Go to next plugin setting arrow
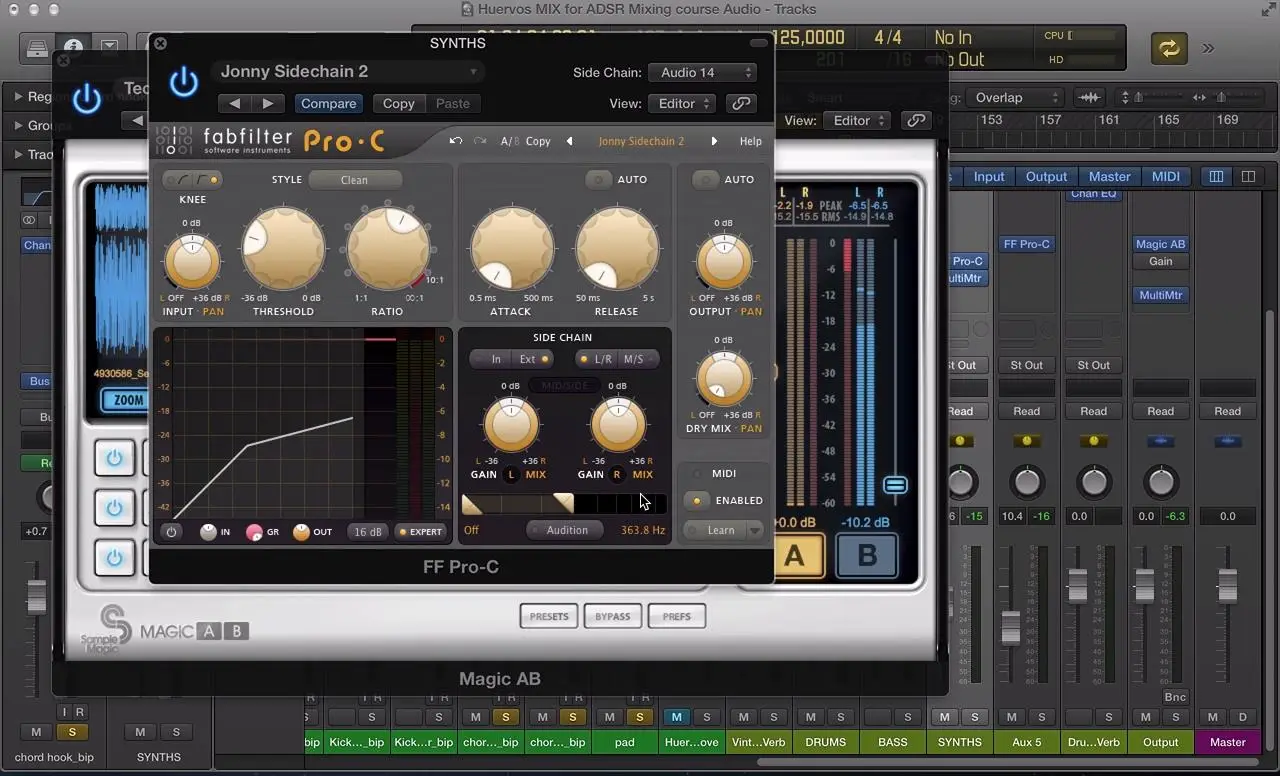 click(x=268, y=103)
